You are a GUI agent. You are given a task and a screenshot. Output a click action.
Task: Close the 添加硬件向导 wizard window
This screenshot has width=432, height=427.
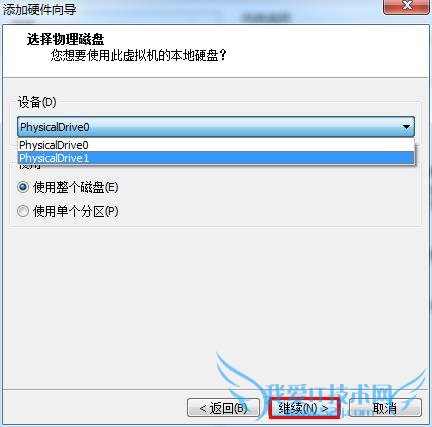click(406, 6)
